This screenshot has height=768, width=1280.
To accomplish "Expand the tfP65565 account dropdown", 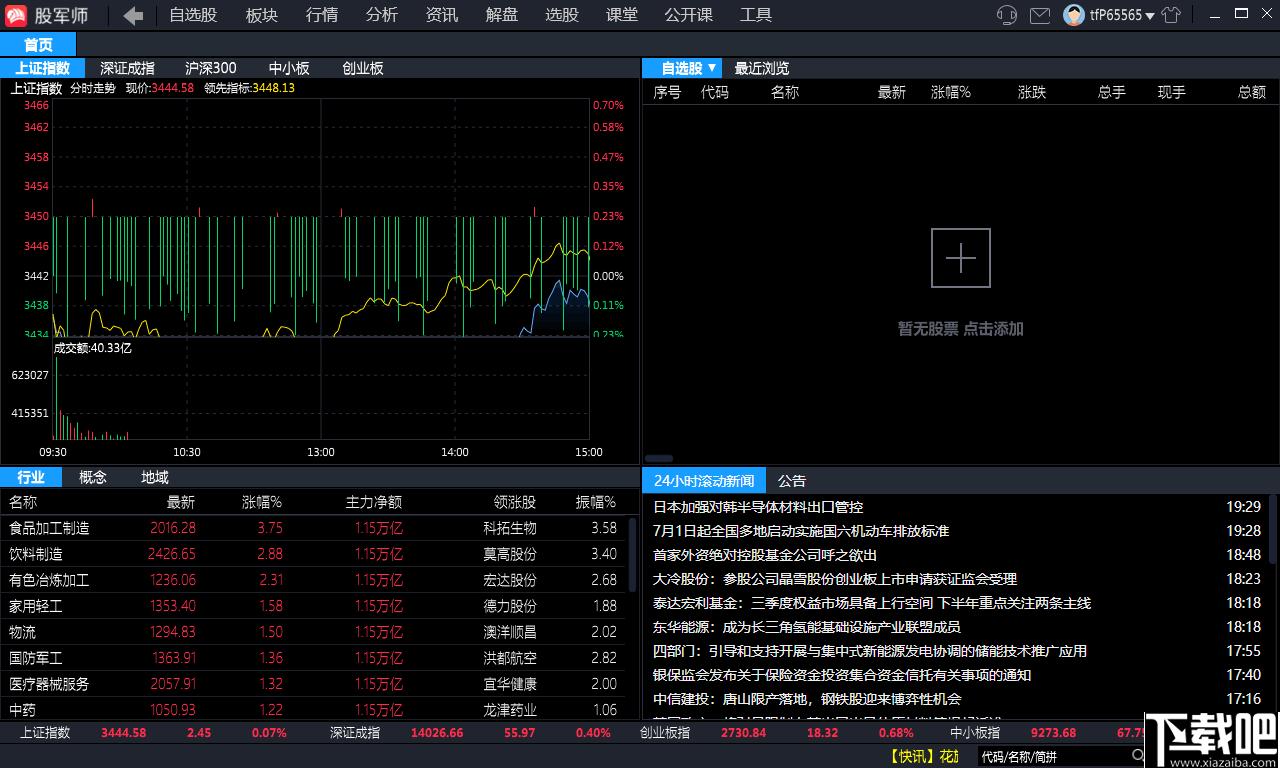I will (x=1150, y=16).
